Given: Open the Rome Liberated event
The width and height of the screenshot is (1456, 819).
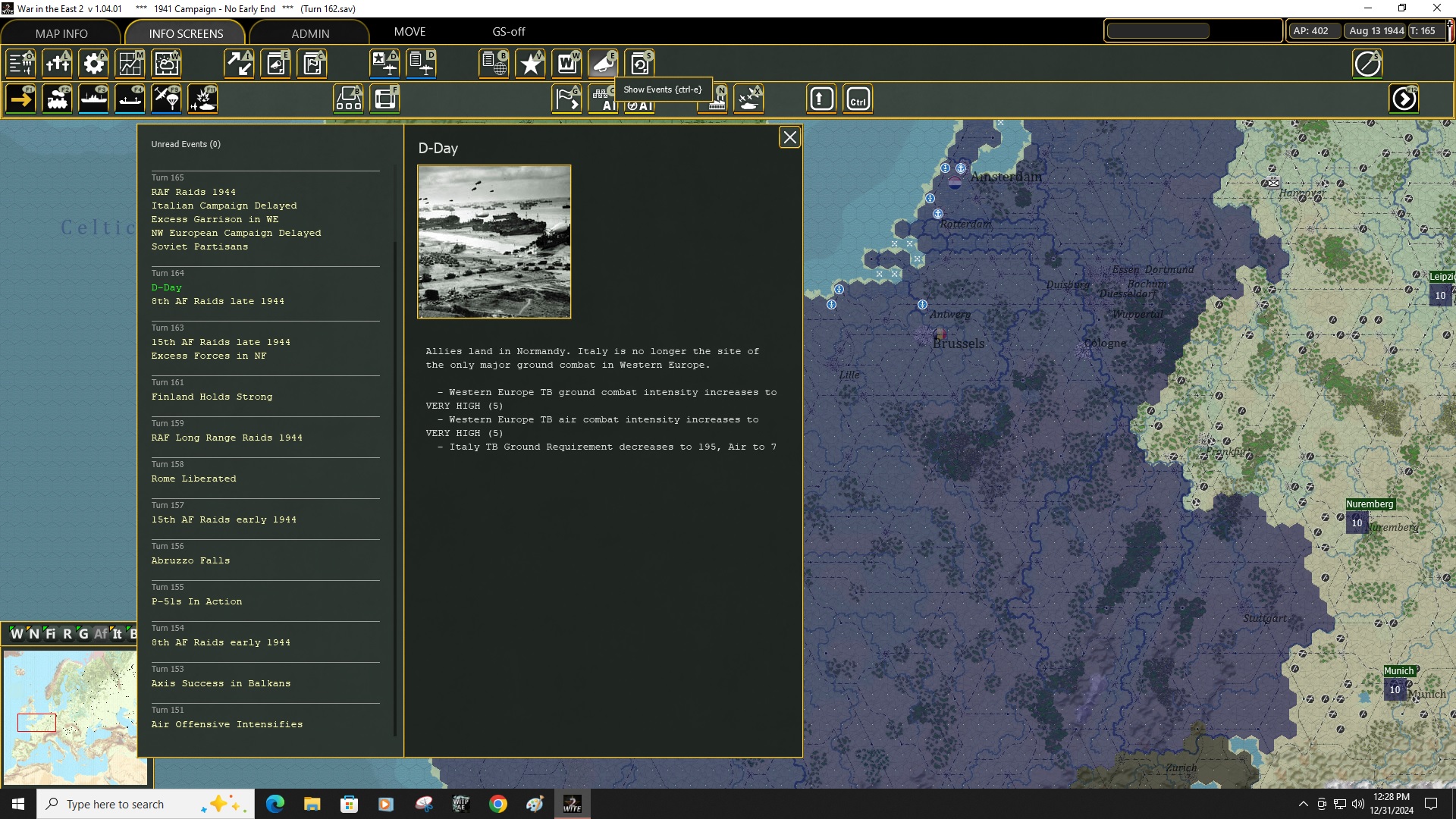Looking at the screenshot, I should pos(193,479).
